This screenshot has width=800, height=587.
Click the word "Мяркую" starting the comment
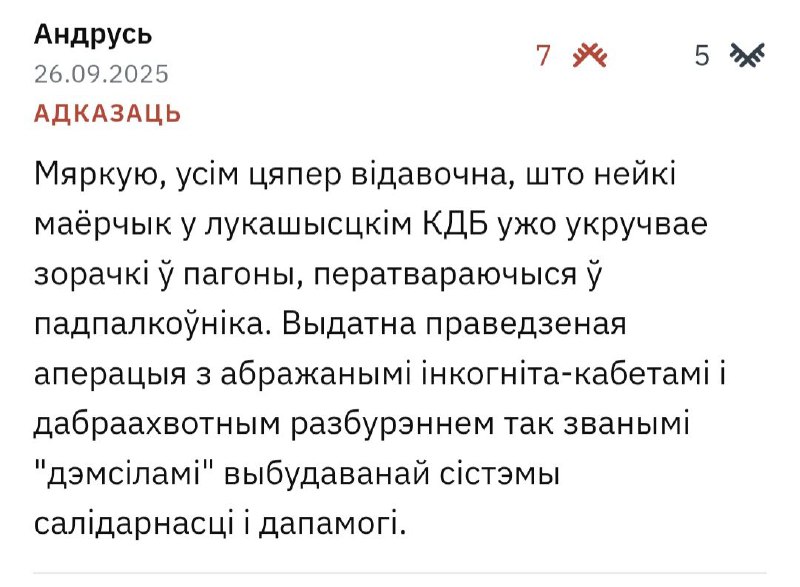91,180
